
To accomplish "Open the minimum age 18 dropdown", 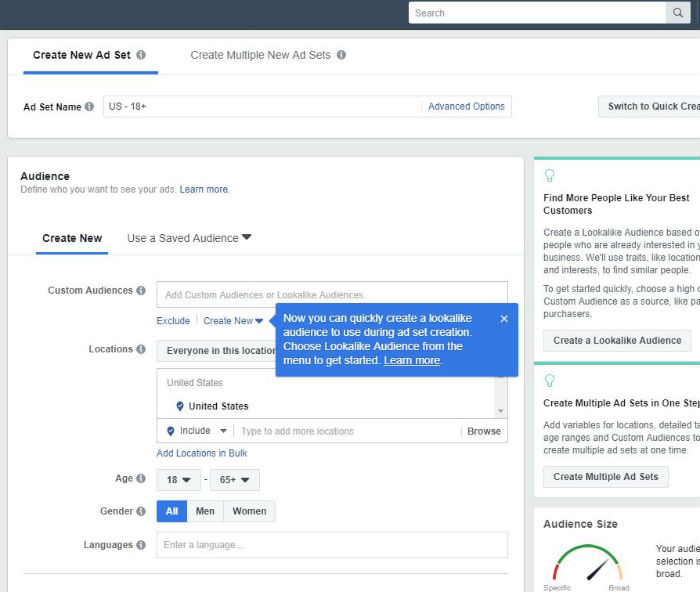I will [178, 480].
